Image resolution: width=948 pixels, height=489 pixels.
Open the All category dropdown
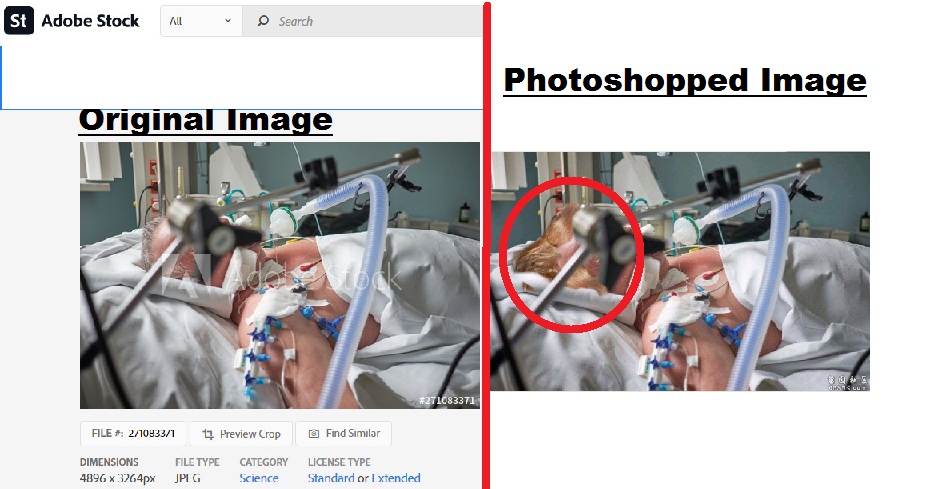click(201, 21)
